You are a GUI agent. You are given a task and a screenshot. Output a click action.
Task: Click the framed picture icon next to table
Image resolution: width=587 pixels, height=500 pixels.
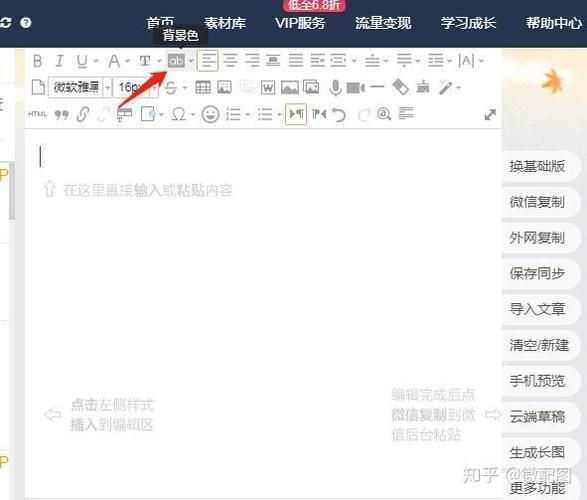point(224,87)
